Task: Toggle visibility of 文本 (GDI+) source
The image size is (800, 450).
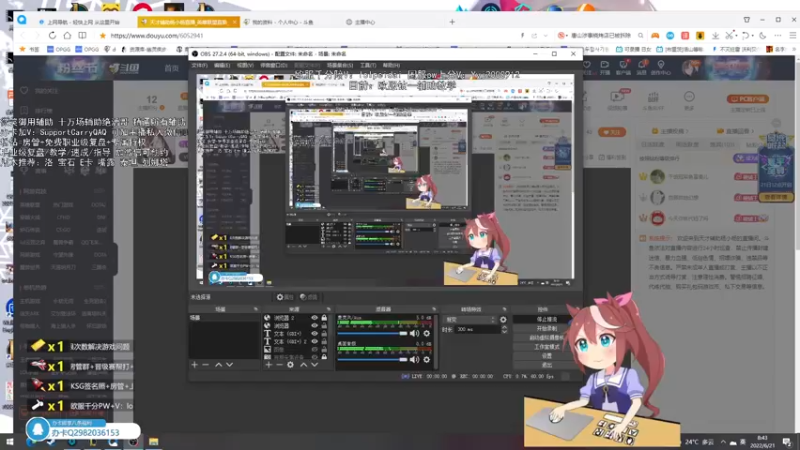Action: (x=314, y=334)
